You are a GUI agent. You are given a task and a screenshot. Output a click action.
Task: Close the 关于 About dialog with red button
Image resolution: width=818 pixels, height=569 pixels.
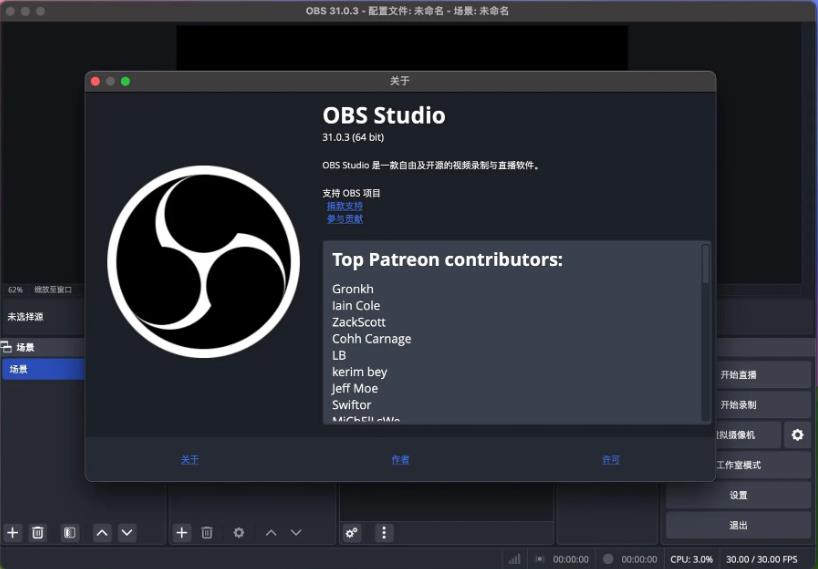(95, 81)
